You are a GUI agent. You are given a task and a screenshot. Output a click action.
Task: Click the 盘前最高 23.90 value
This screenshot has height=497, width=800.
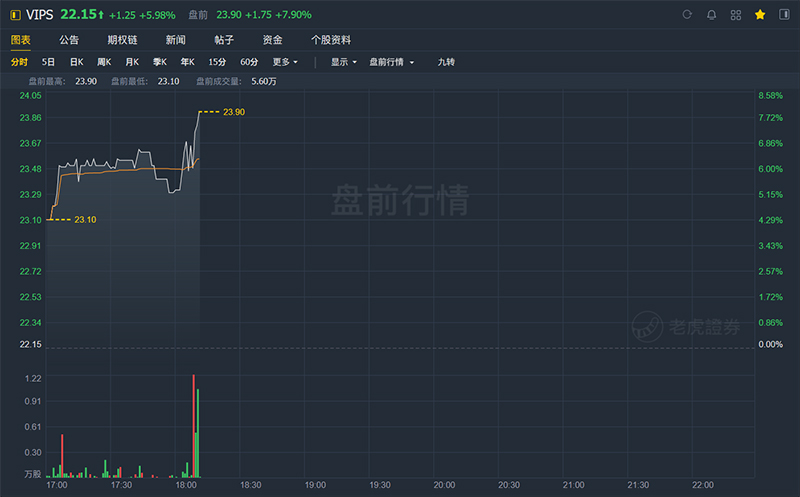(x=86, y=81)
